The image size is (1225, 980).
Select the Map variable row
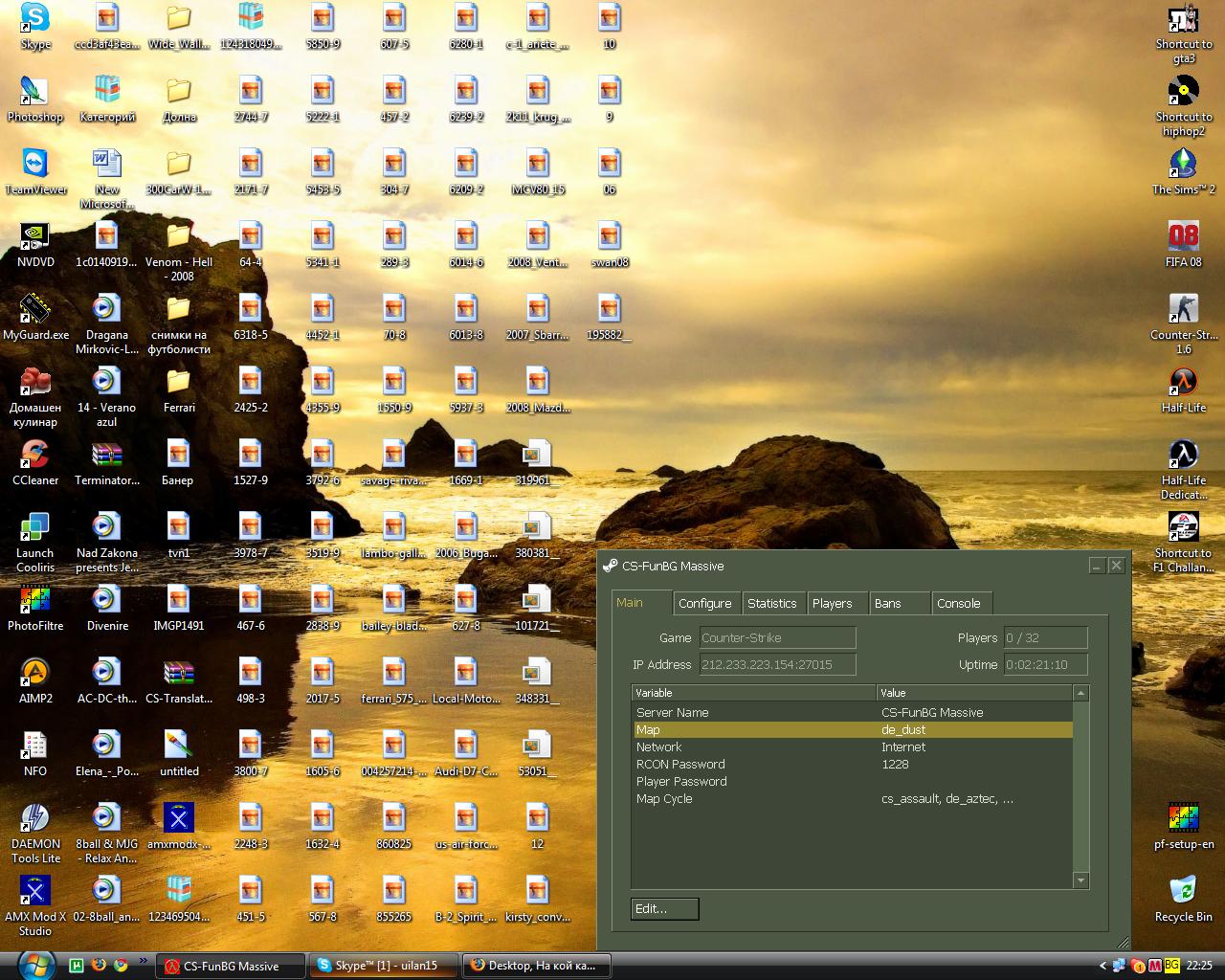(x=852, y=729)
